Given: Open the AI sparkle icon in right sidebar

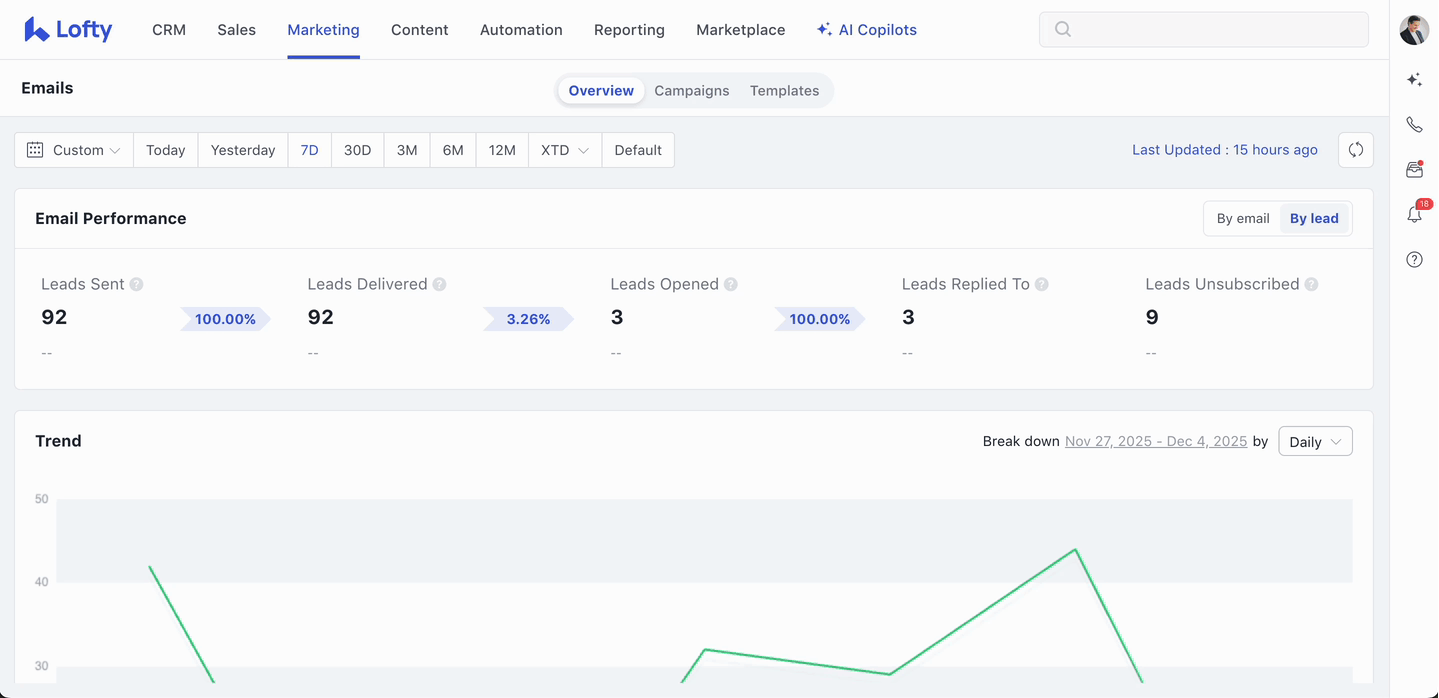Looking at the screenshot, I should click(x=1414, y=80).
